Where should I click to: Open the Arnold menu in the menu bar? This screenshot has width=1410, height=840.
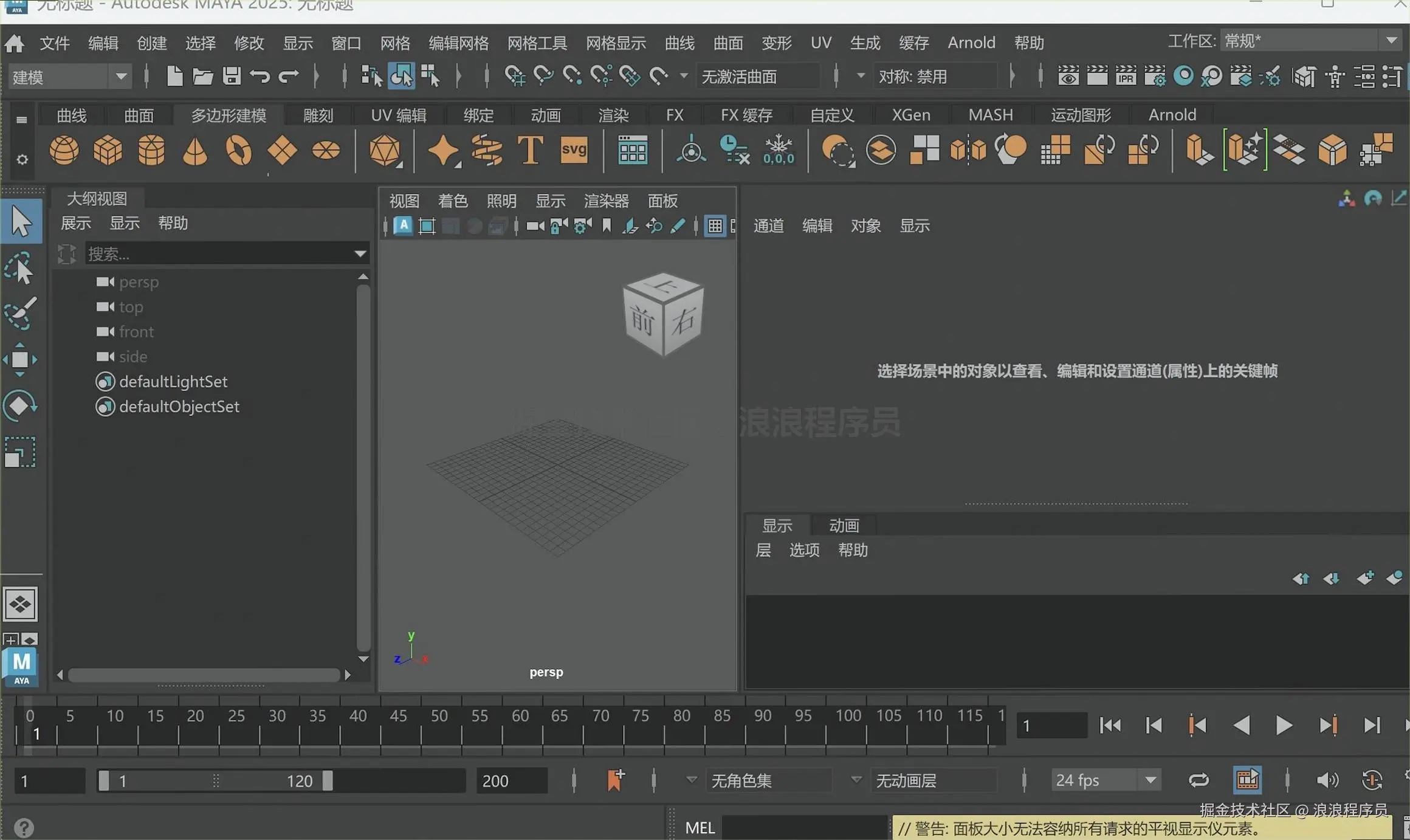pyautogui.click(x=971, y=42)
